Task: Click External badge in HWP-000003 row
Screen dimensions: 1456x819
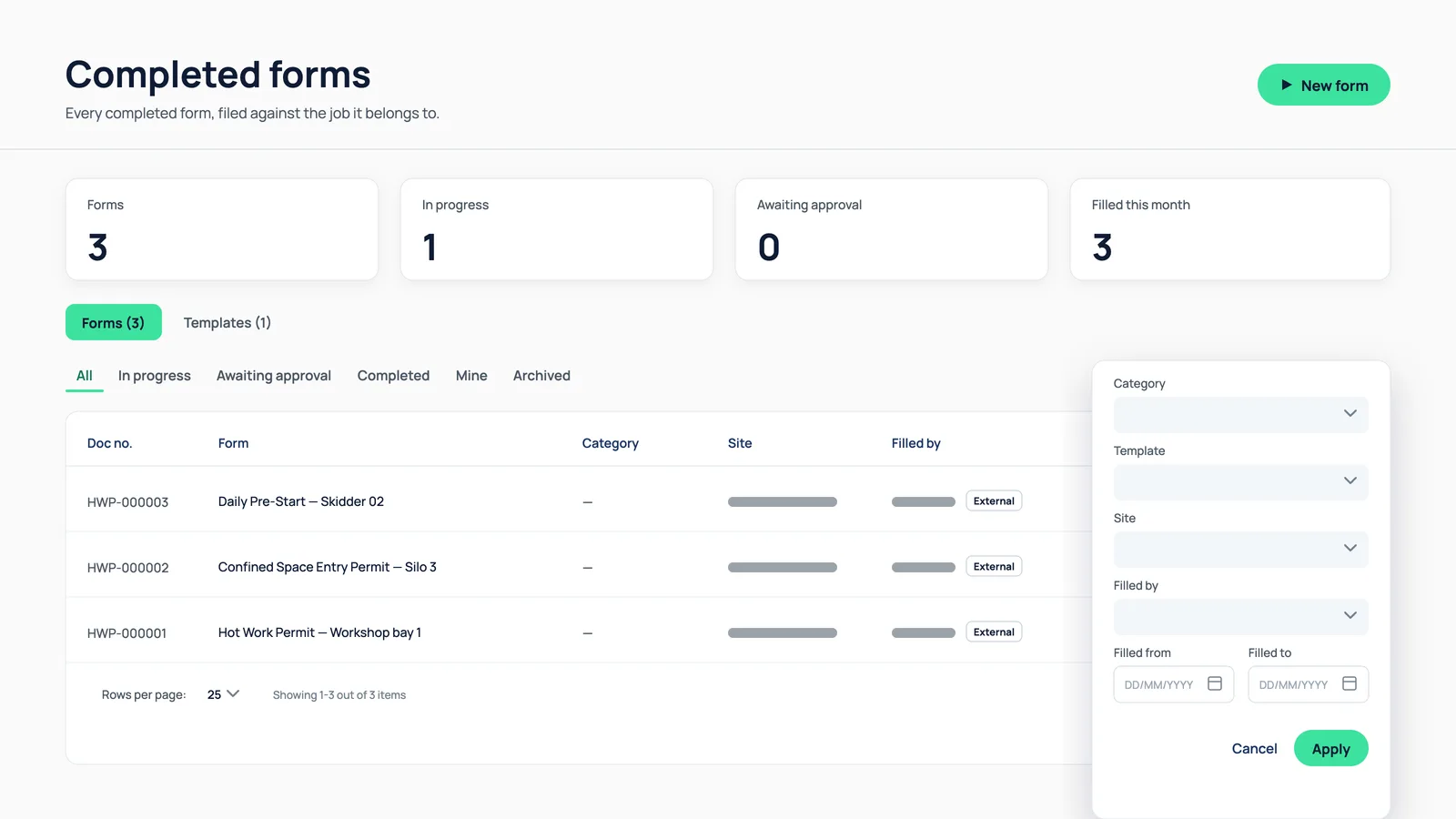Action: [x=994, y=501]
